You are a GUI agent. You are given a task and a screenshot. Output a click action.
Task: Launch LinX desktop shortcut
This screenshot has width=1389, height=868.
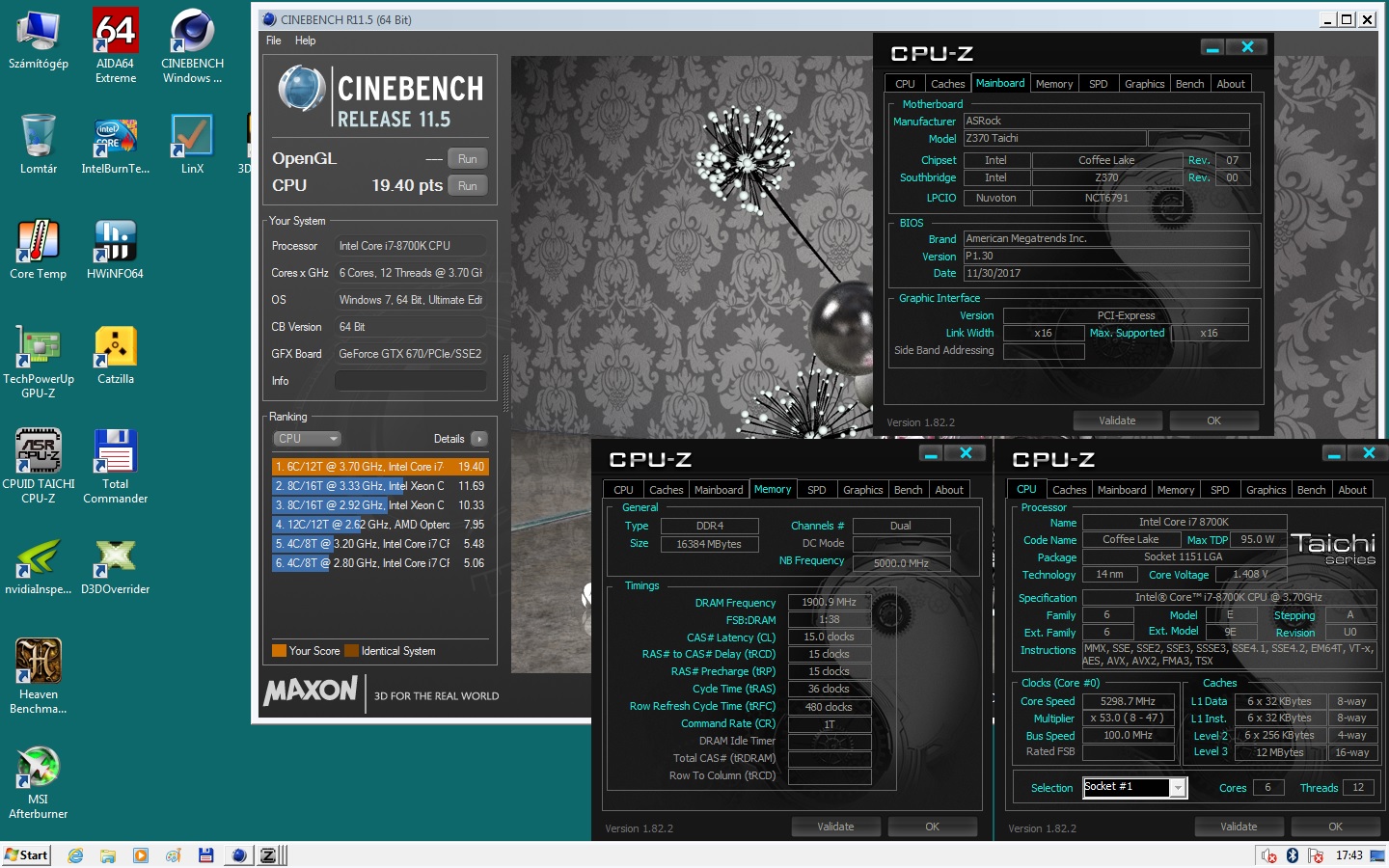click(192, 145)
